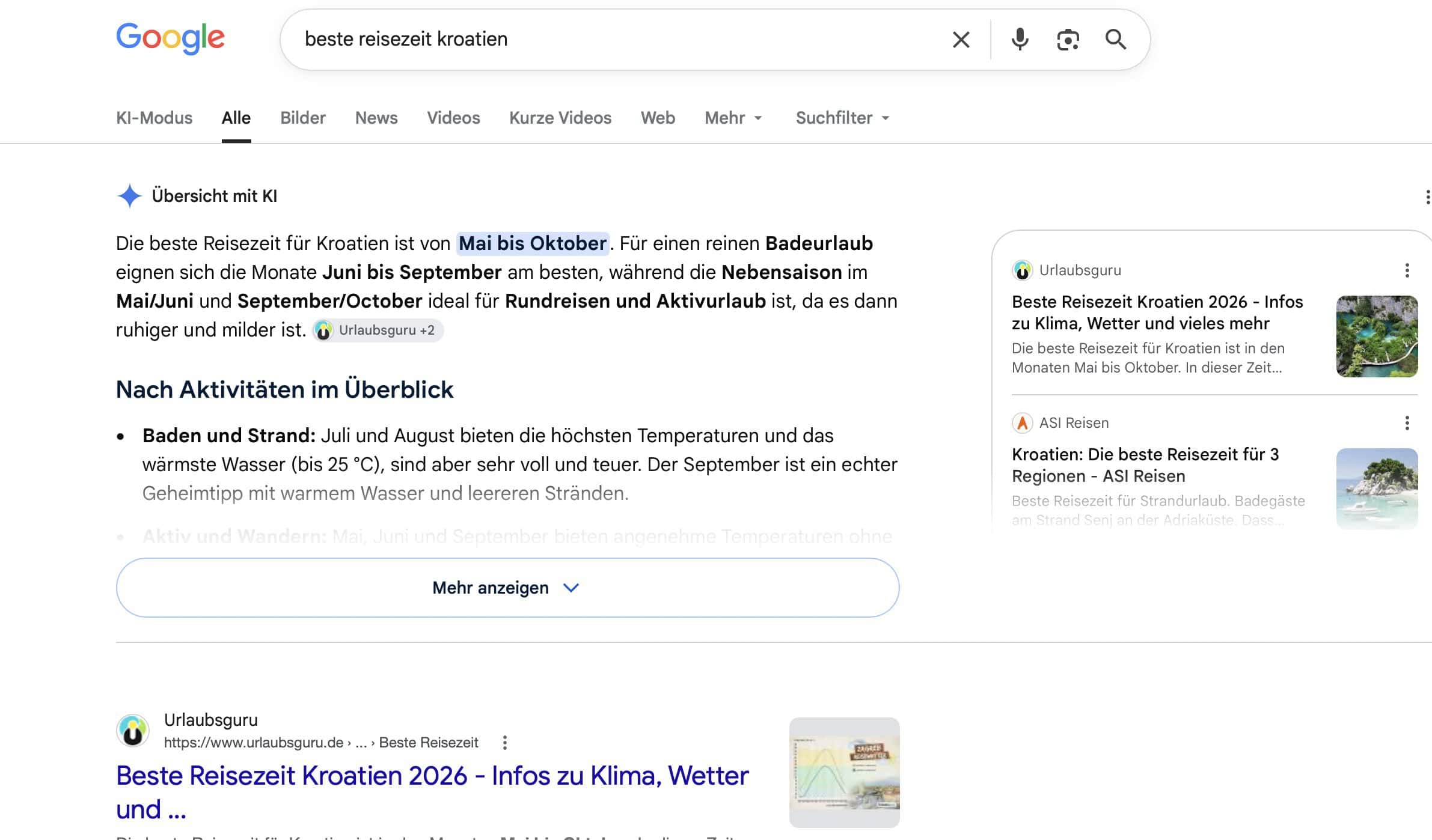Open climate chart thumbnail in organic result
The height and width of the screenshot is (840, 1432).
844,772
